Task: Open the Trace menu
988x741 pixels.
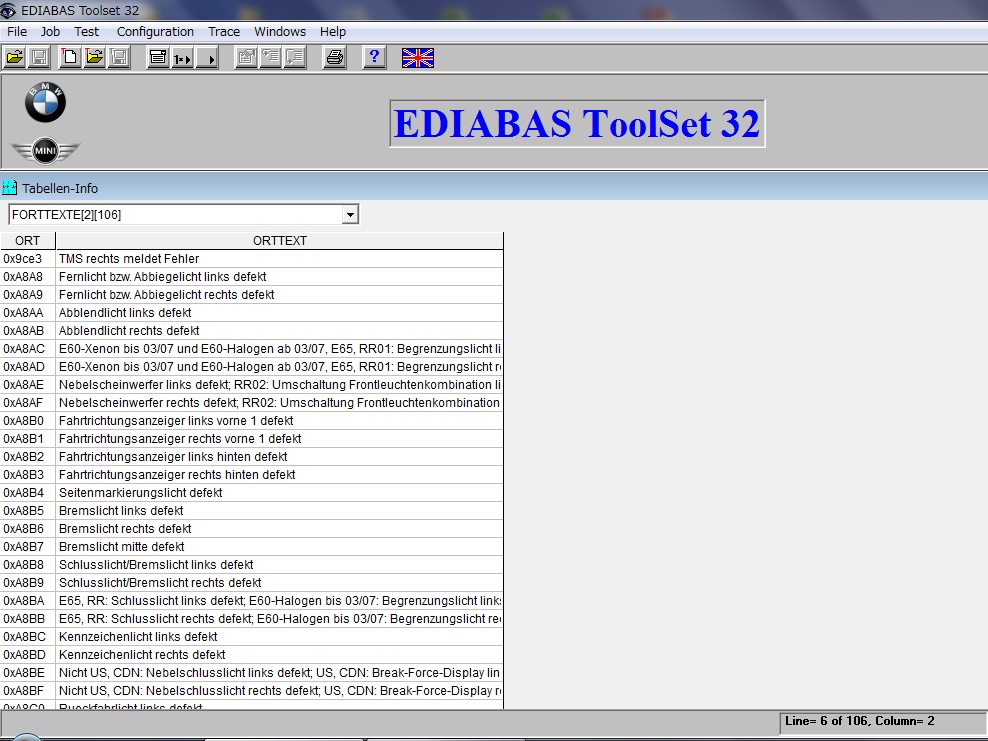Action: point(224,32)
